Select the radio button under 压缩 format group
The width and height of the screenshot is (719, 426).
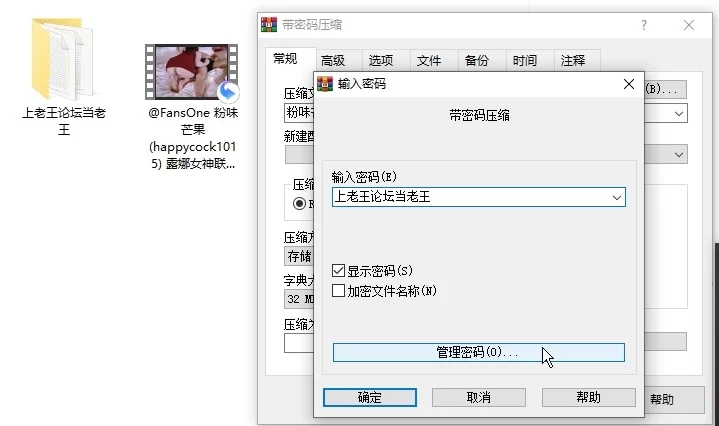299,204
